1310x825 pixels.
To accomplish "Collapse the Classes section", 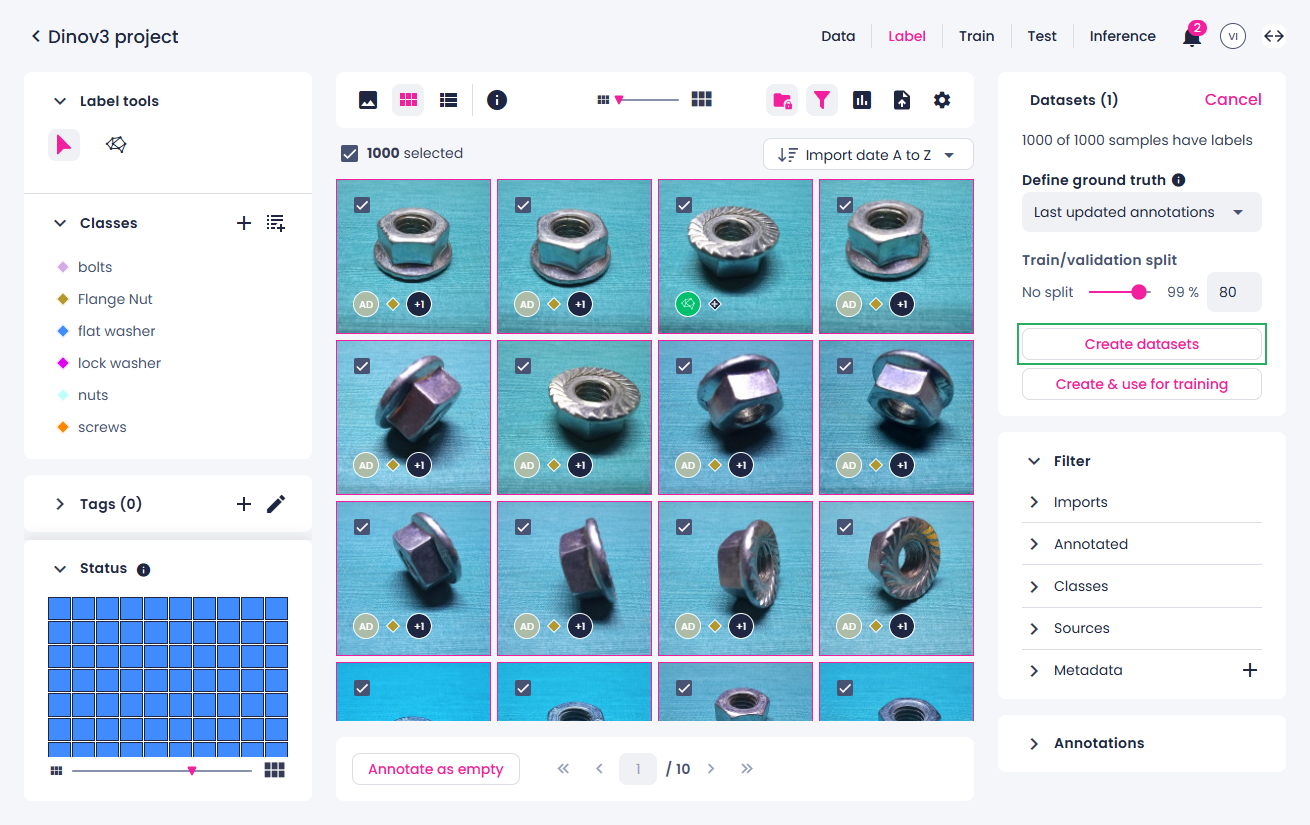I will (60, 223).
